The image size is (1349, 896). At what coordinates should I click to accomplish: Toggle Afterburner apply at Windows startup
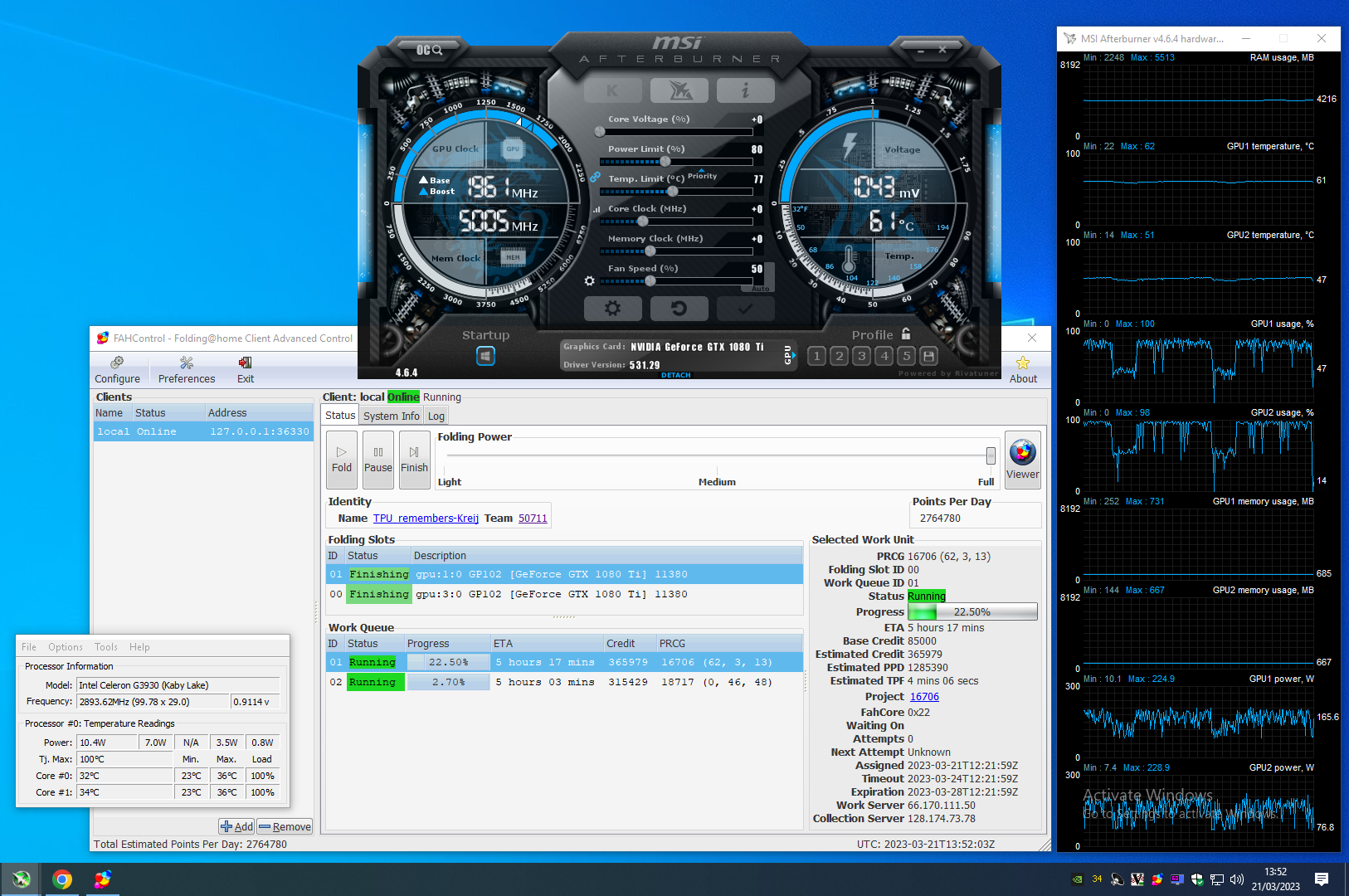pyautogui.click(x=485, y=356)
